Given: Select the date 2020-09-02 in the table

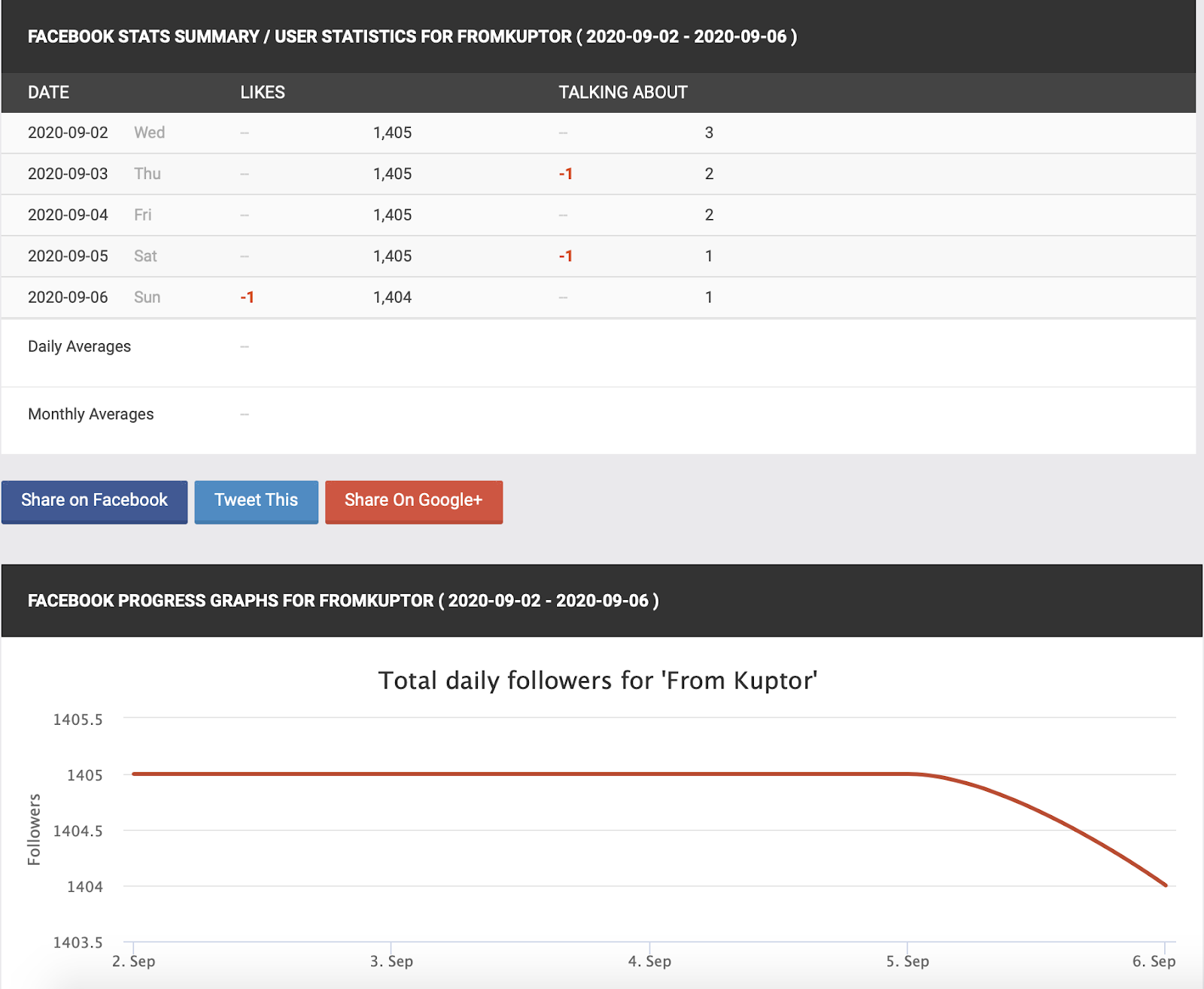Looking at the screenshot, I should (68, 132).
